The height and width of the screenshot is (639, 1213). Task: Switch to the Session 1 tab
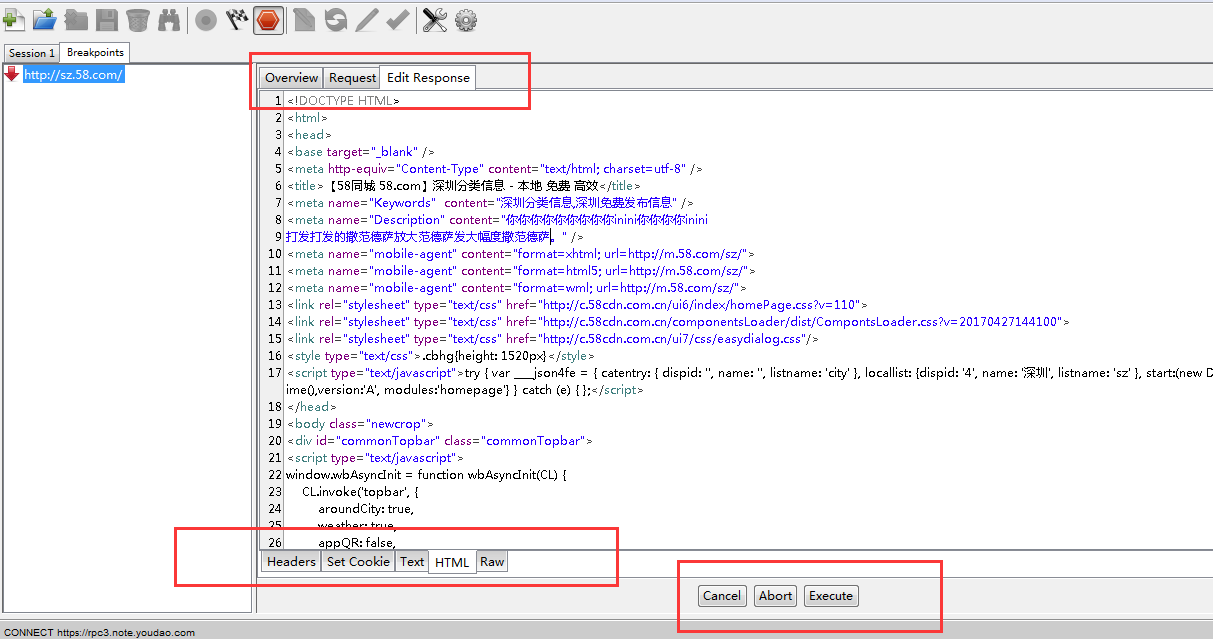(31, 53)
